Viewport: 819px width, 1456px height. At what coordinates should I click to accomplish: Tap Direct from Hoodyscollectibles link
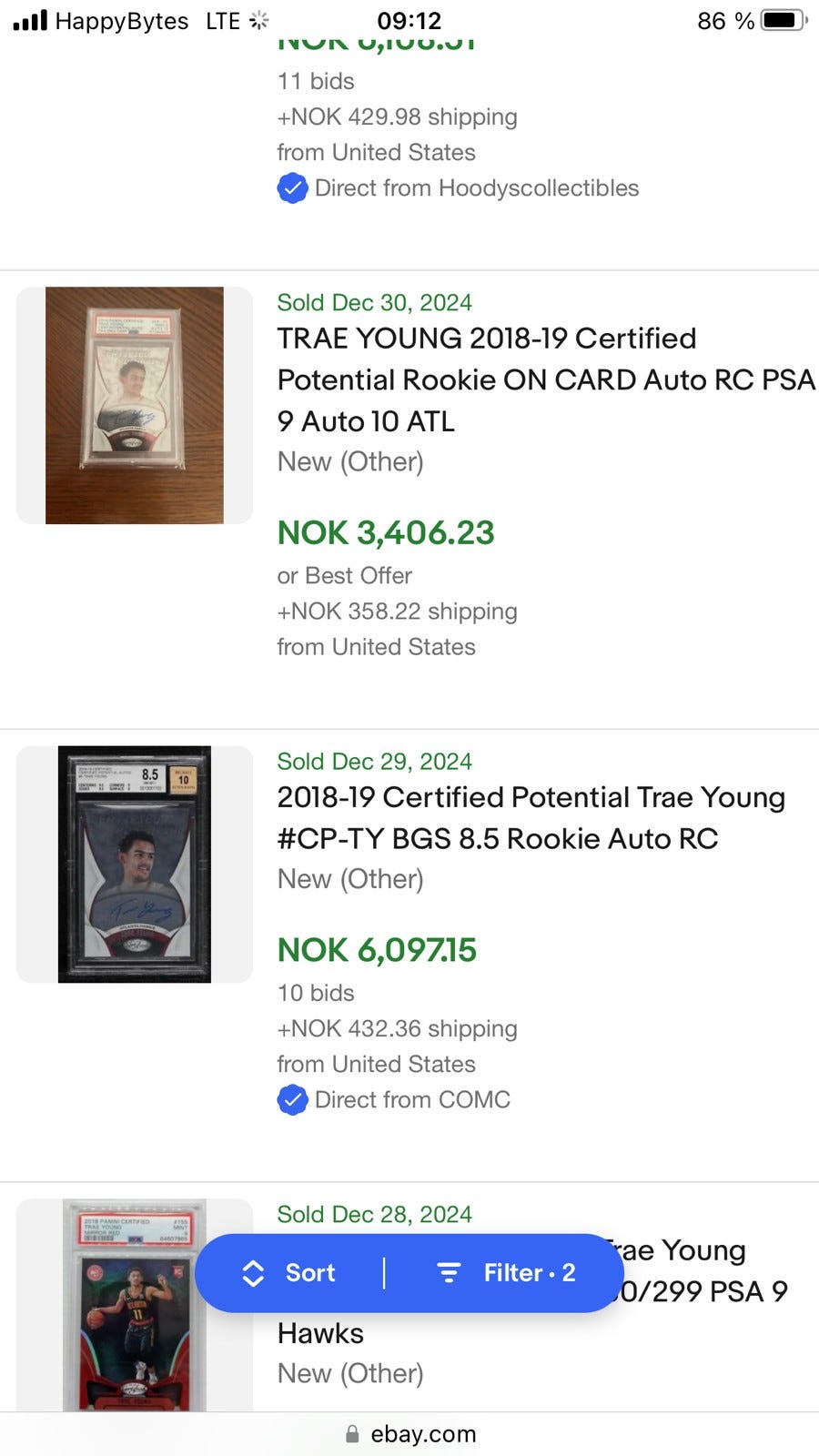(x=476, y=188)
